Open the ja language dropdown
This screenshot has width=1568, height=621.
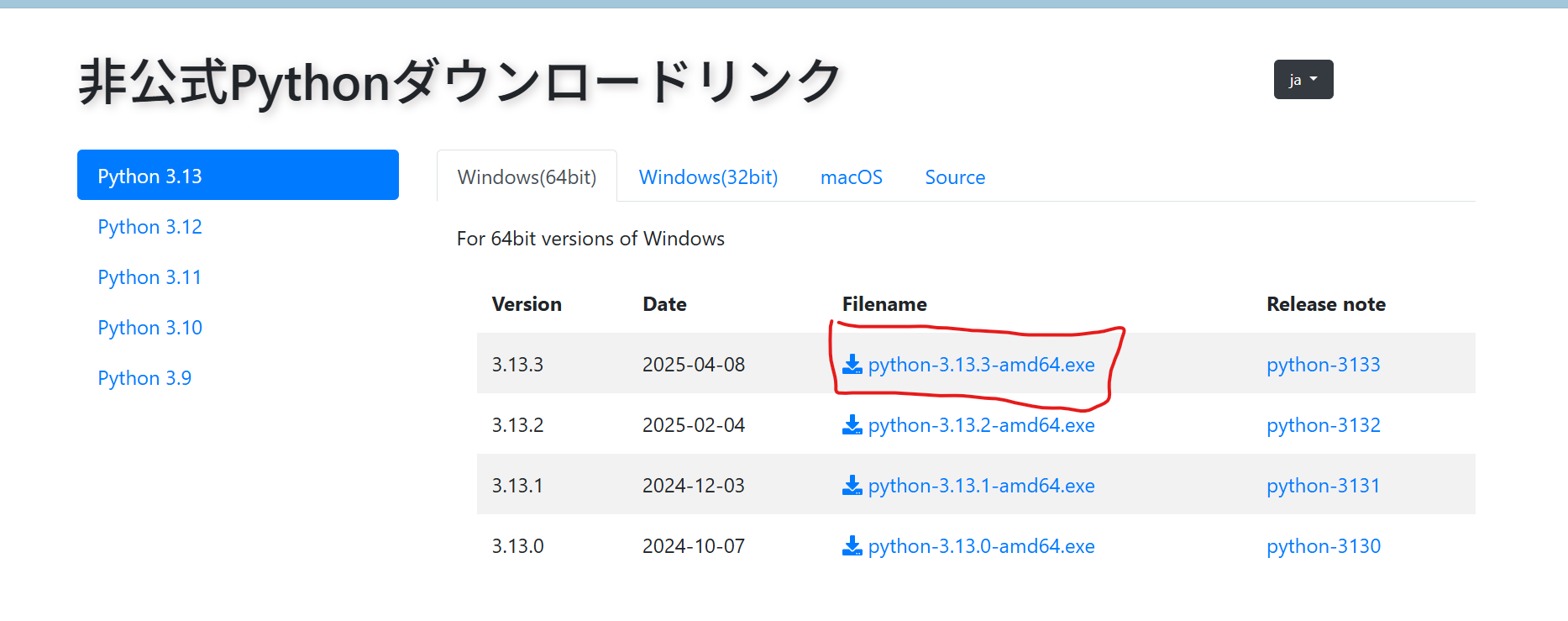click(1303, 80)
